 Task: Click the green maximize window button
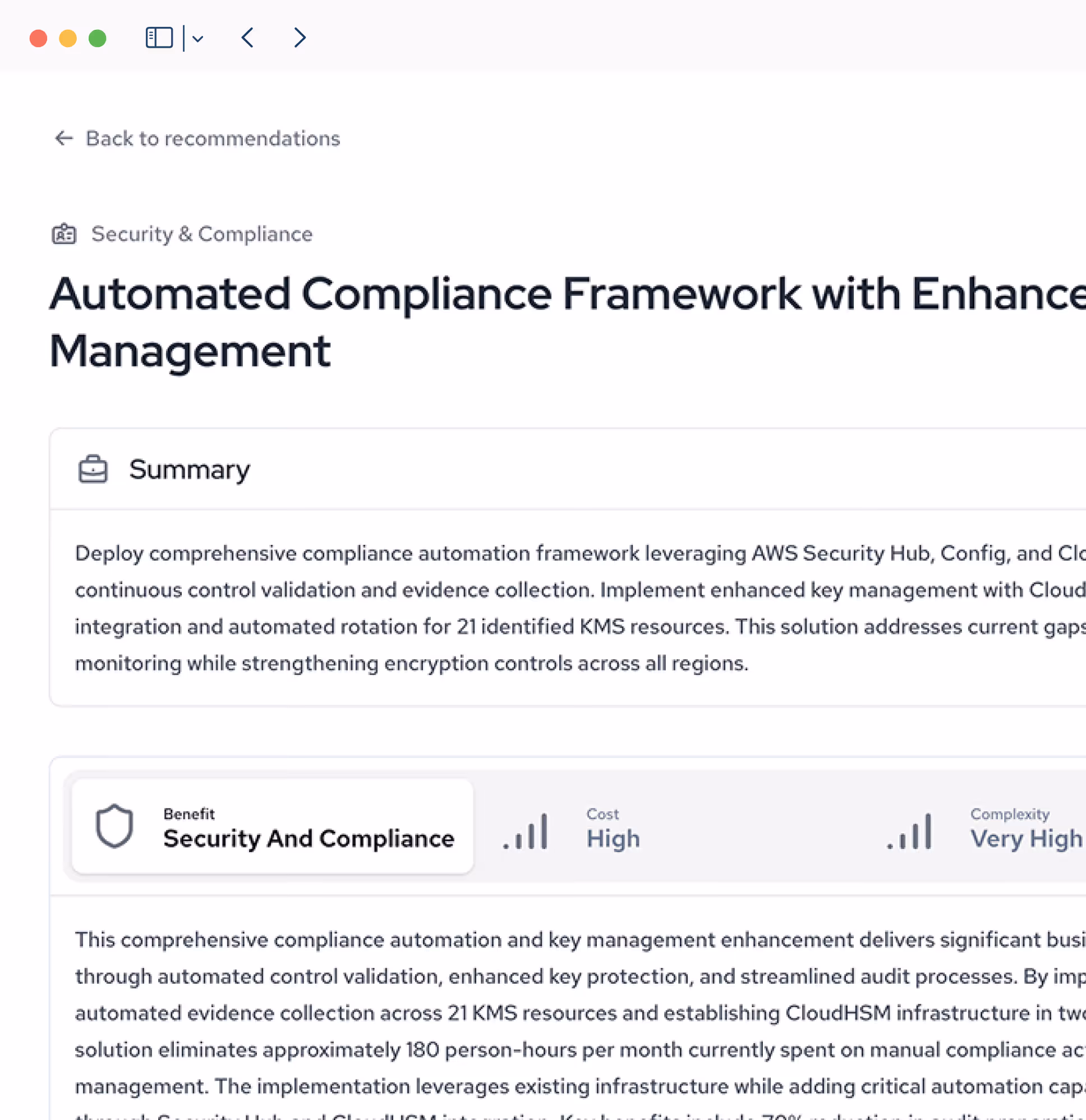(x=97, y=38)
